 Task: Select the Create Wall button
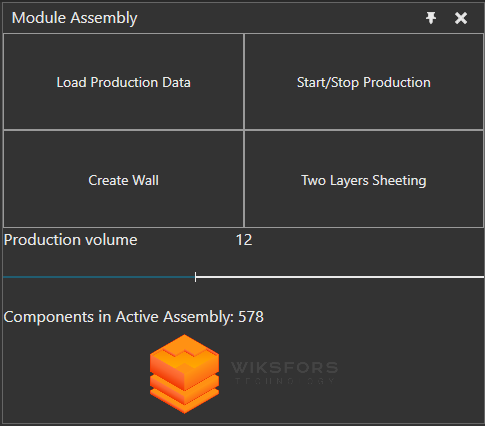[123, 179]
